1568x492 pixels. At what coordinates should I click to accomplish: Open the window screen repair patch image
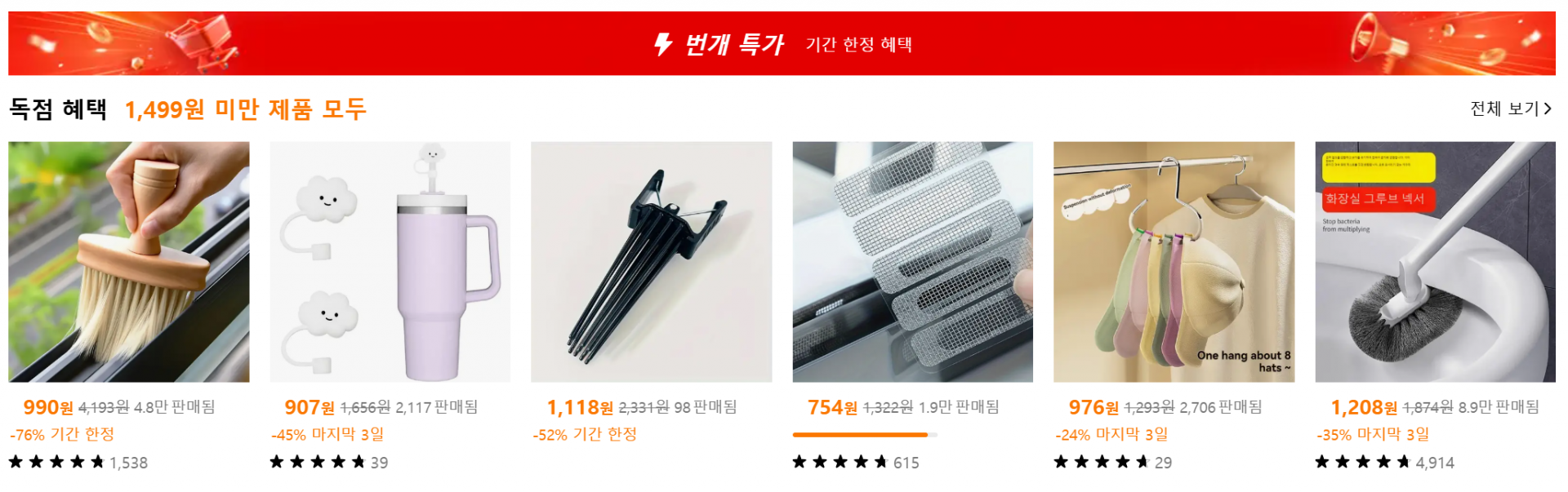[x=913, y=262]
